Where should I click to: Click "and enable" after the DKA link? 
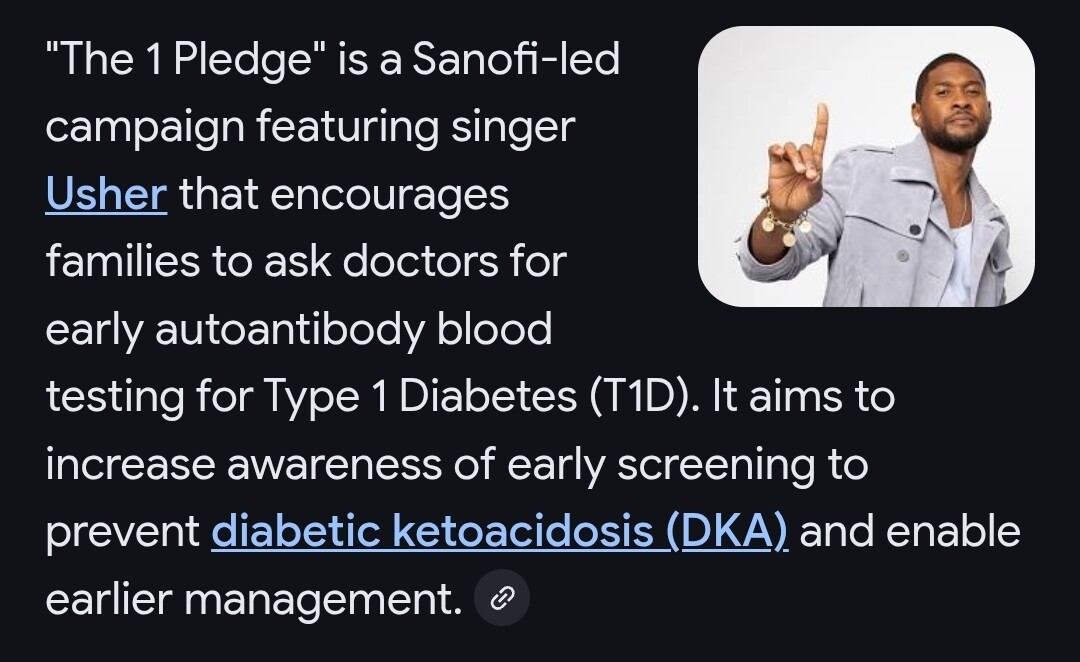coord(909,532)
